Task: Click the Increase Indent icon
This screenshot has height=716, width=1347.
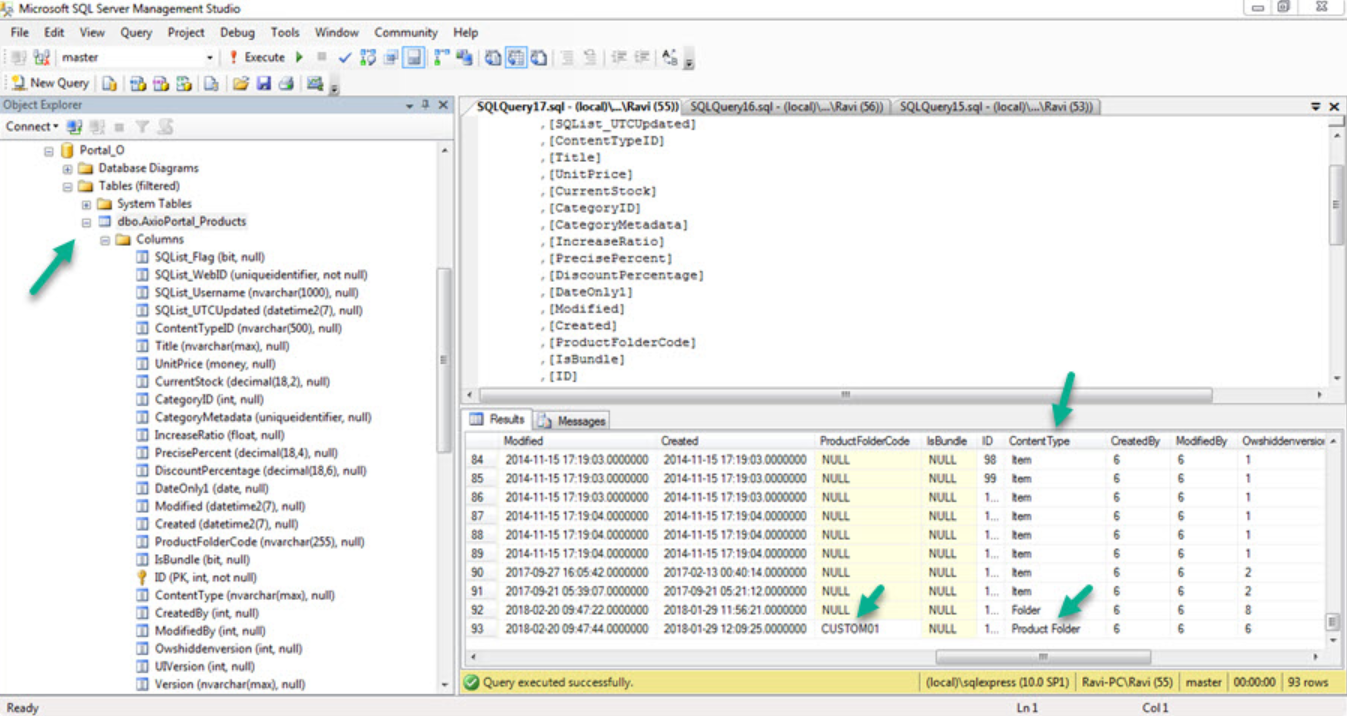Action: (642, 58)
